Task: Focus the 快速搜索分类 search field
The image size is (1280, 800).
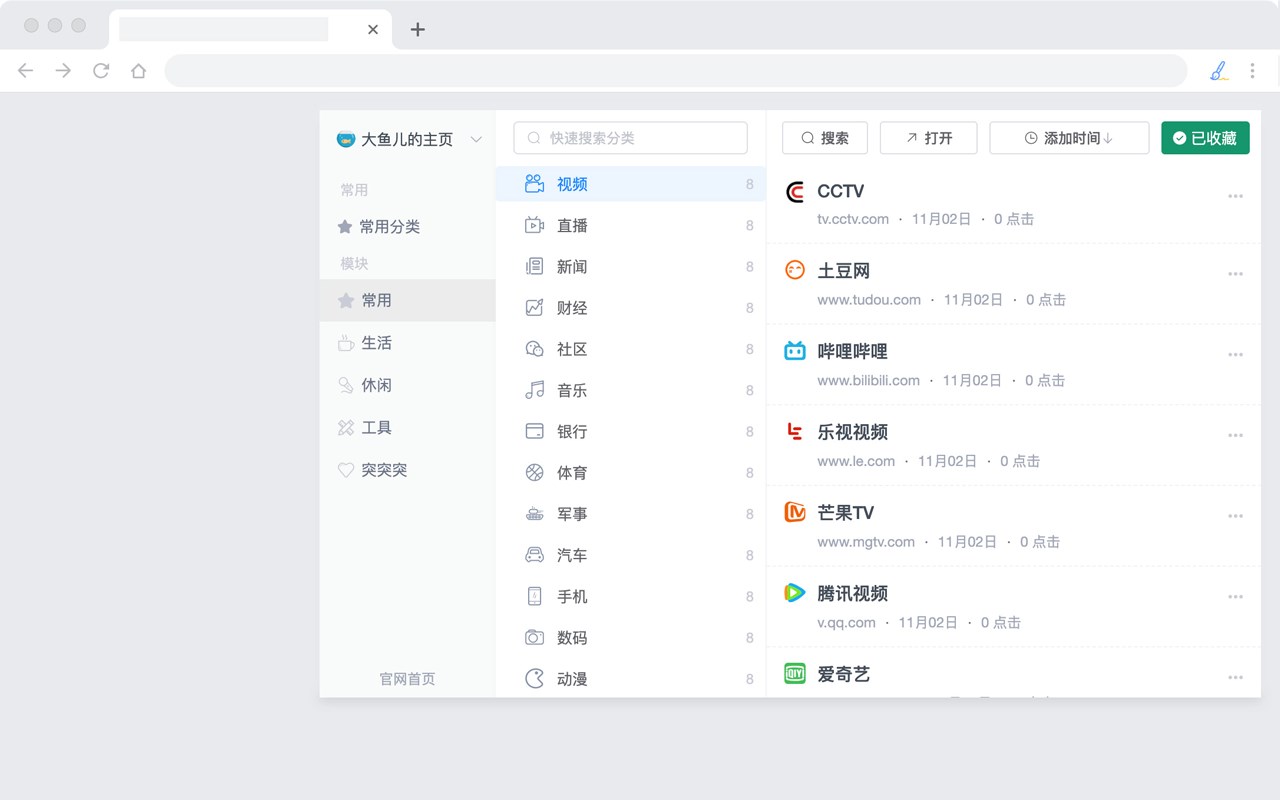Action: [630, 138]
